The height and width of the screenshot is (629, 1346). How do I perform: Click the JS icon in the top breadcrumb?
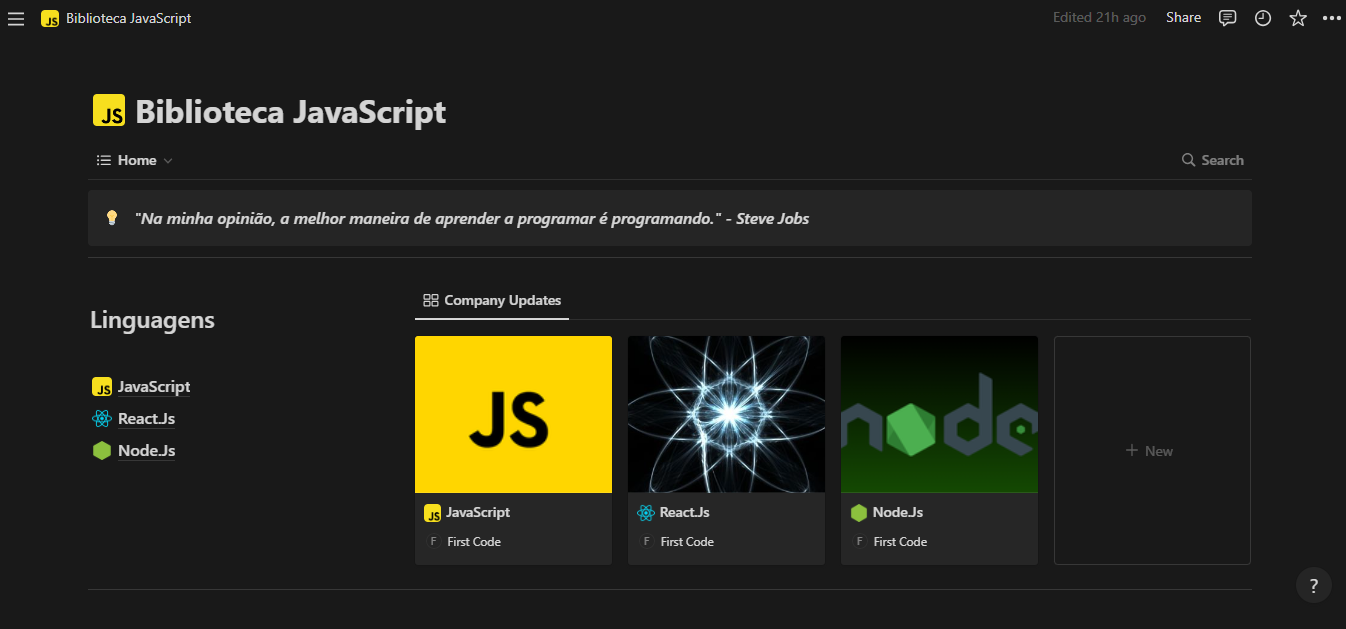49,17
